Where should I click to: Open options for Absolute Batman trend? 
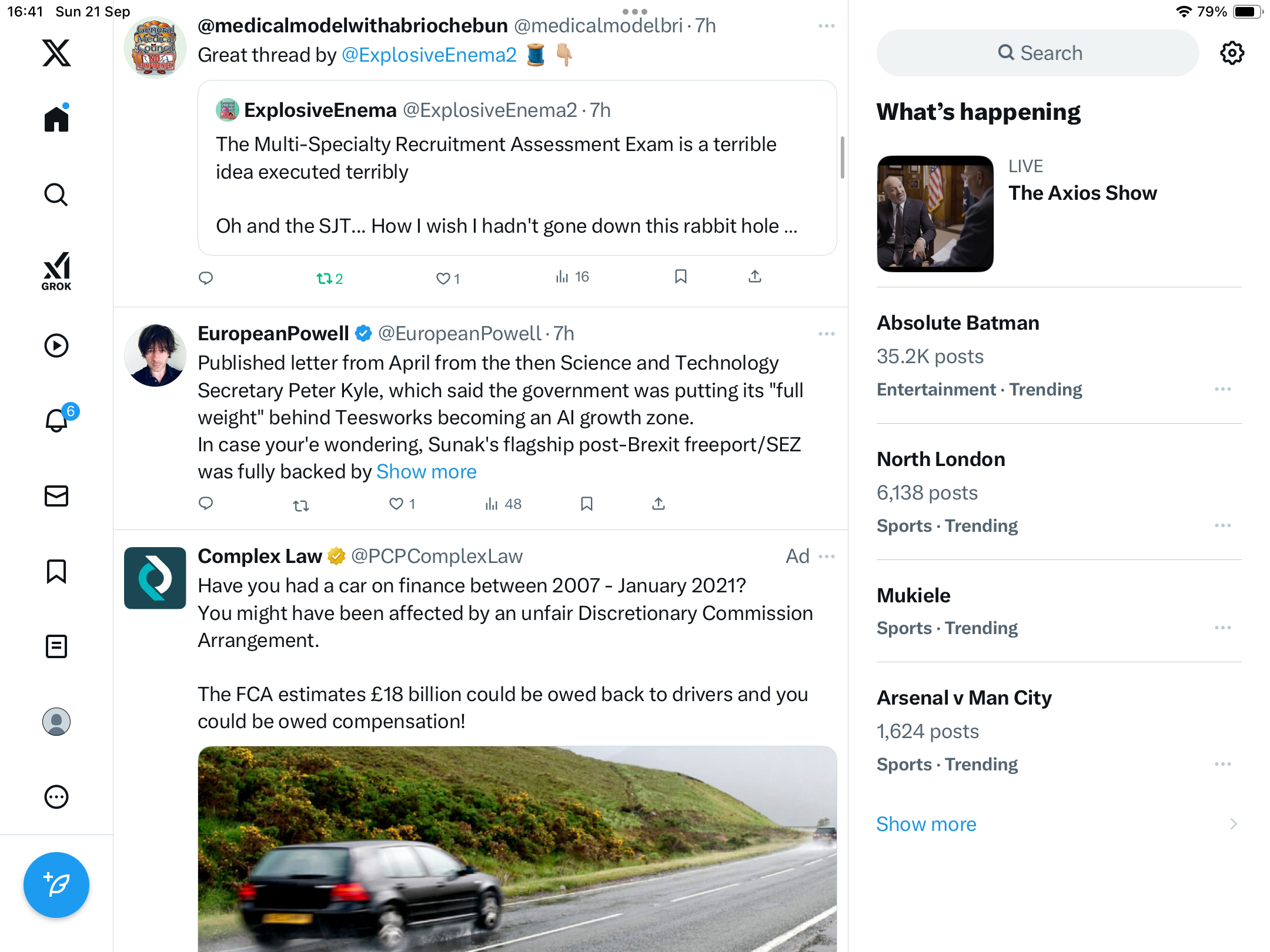click(1222, 390)
